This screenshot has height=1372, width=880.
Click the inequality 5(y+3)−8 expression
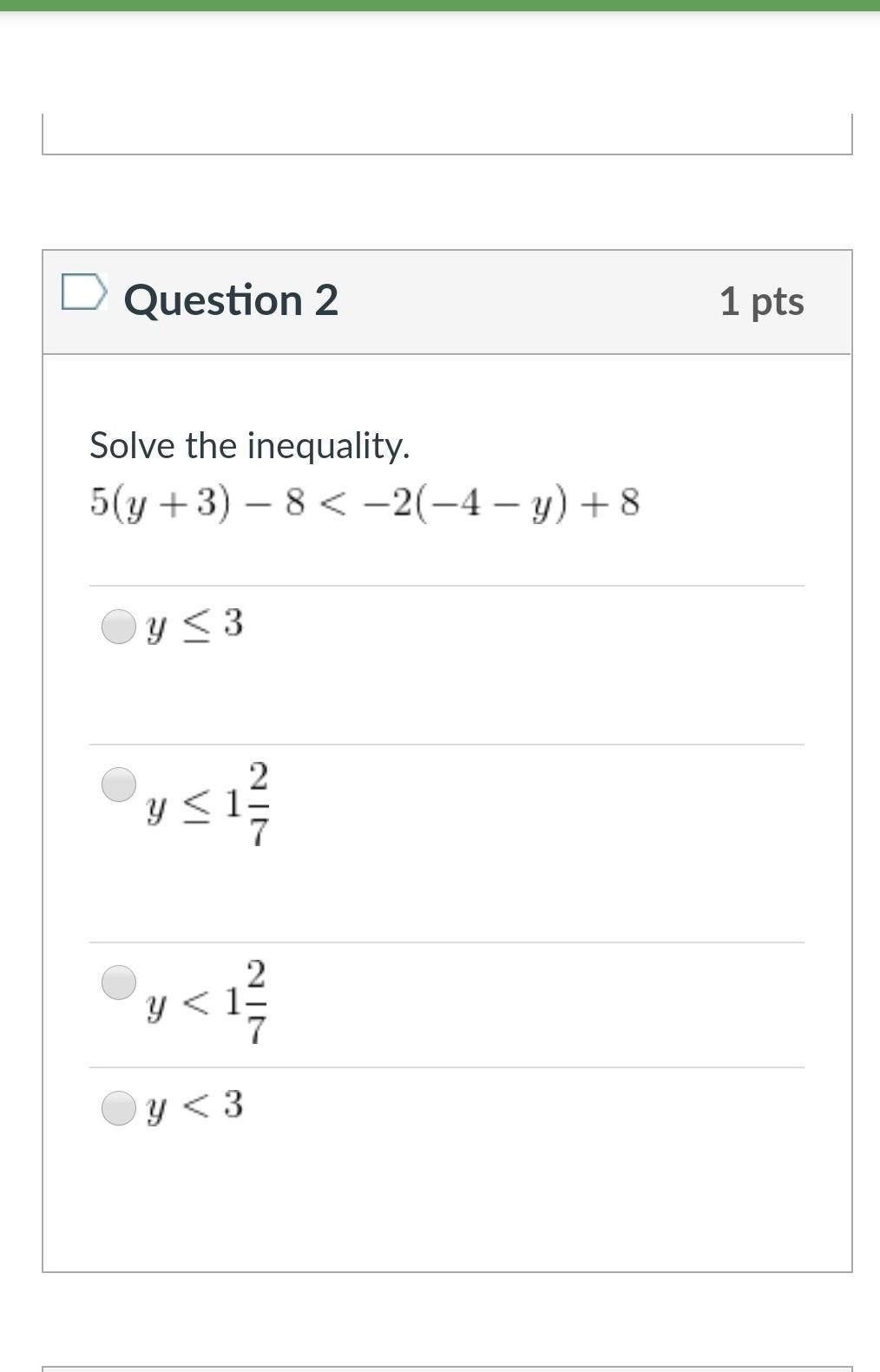click(x=364, y=502)
